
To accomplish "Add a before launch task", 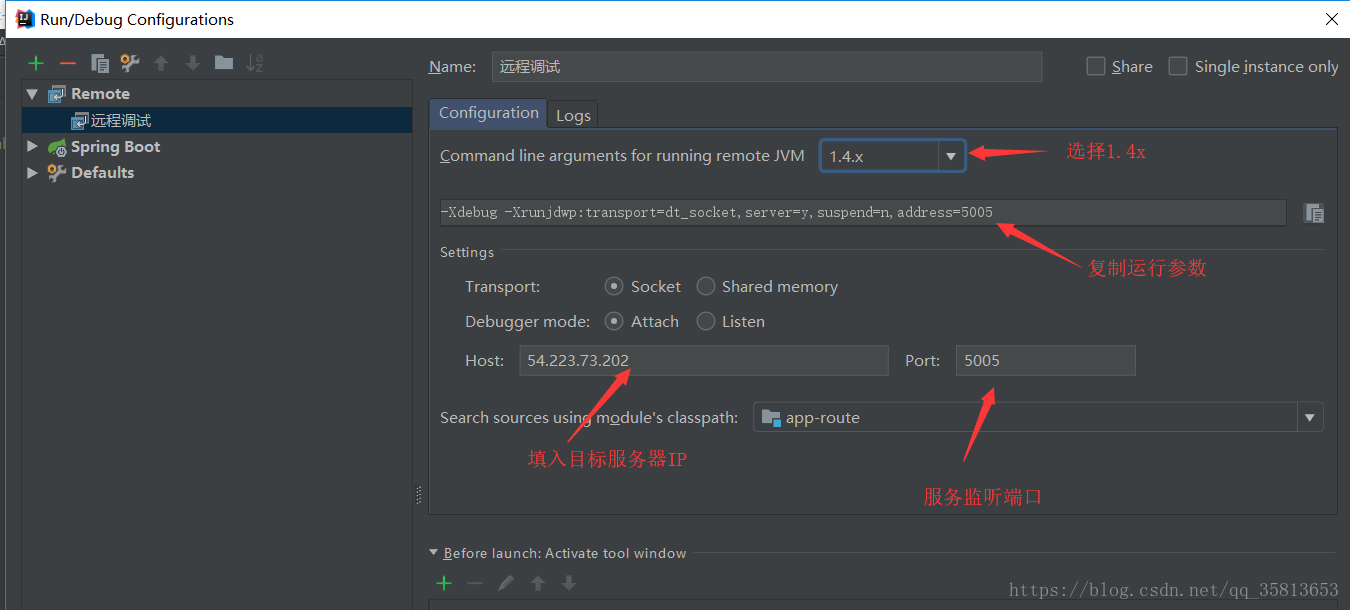I will (444, 583).
